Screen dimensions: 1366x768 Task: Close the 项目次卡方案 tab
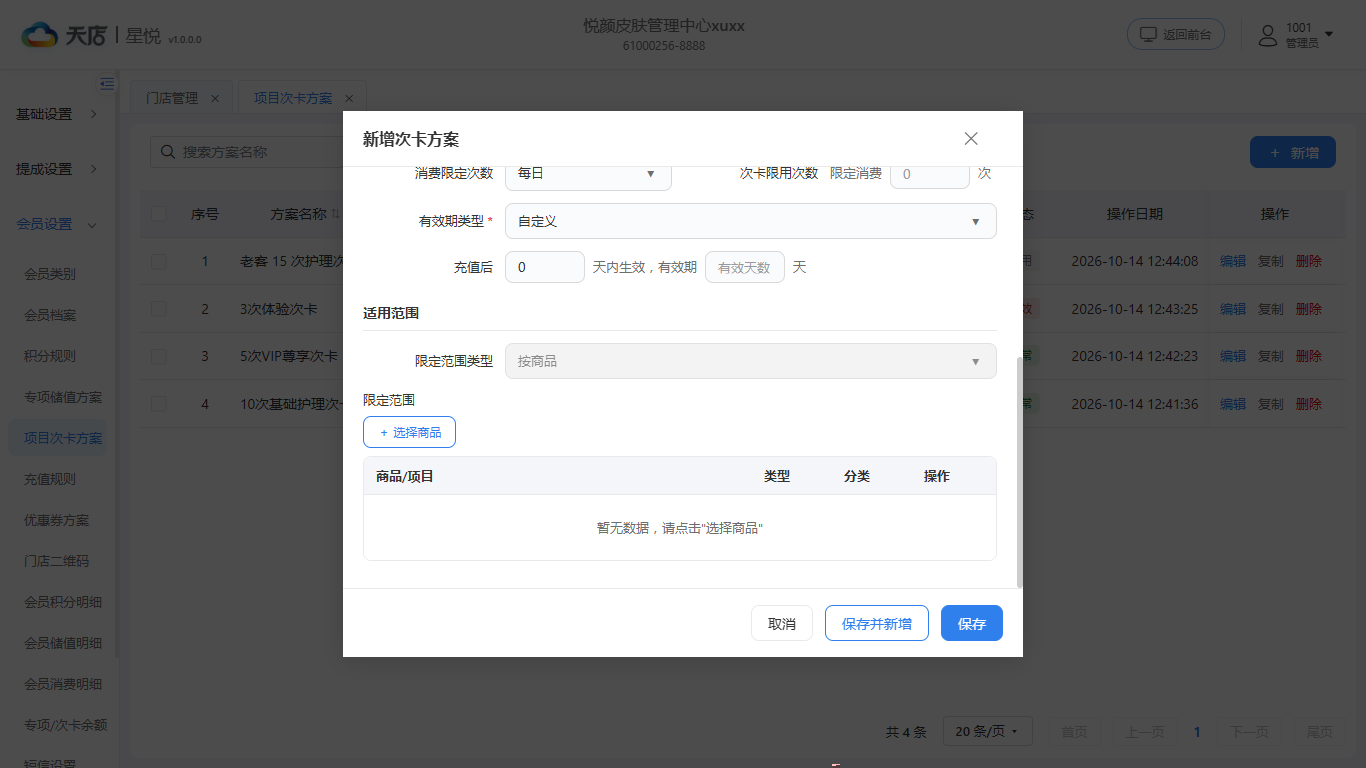pyautogui.click(x=349, y=98)
